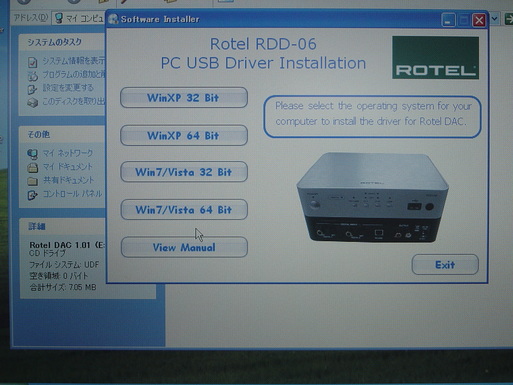Open 共有ドキュメント link in Explorer

[69, 180]
